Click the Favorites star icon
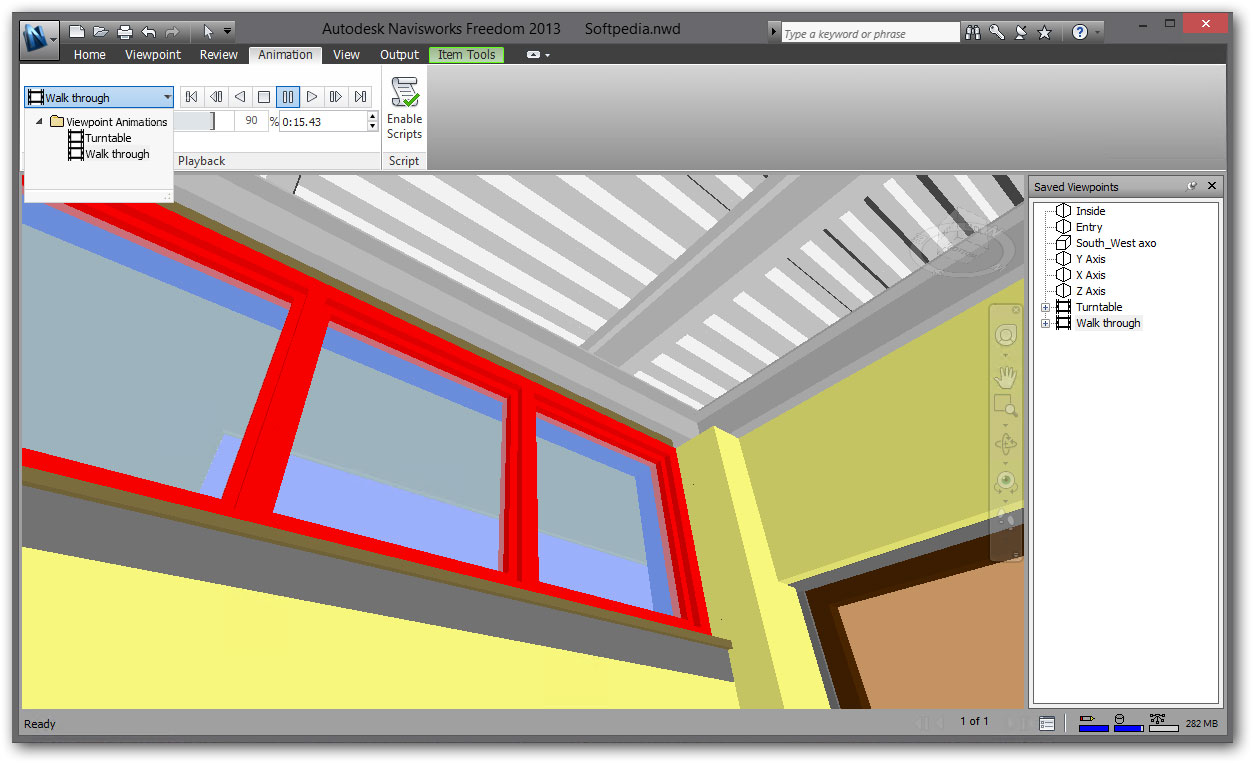Viewport: 1253px width, 763px height. pos(1044,32)
